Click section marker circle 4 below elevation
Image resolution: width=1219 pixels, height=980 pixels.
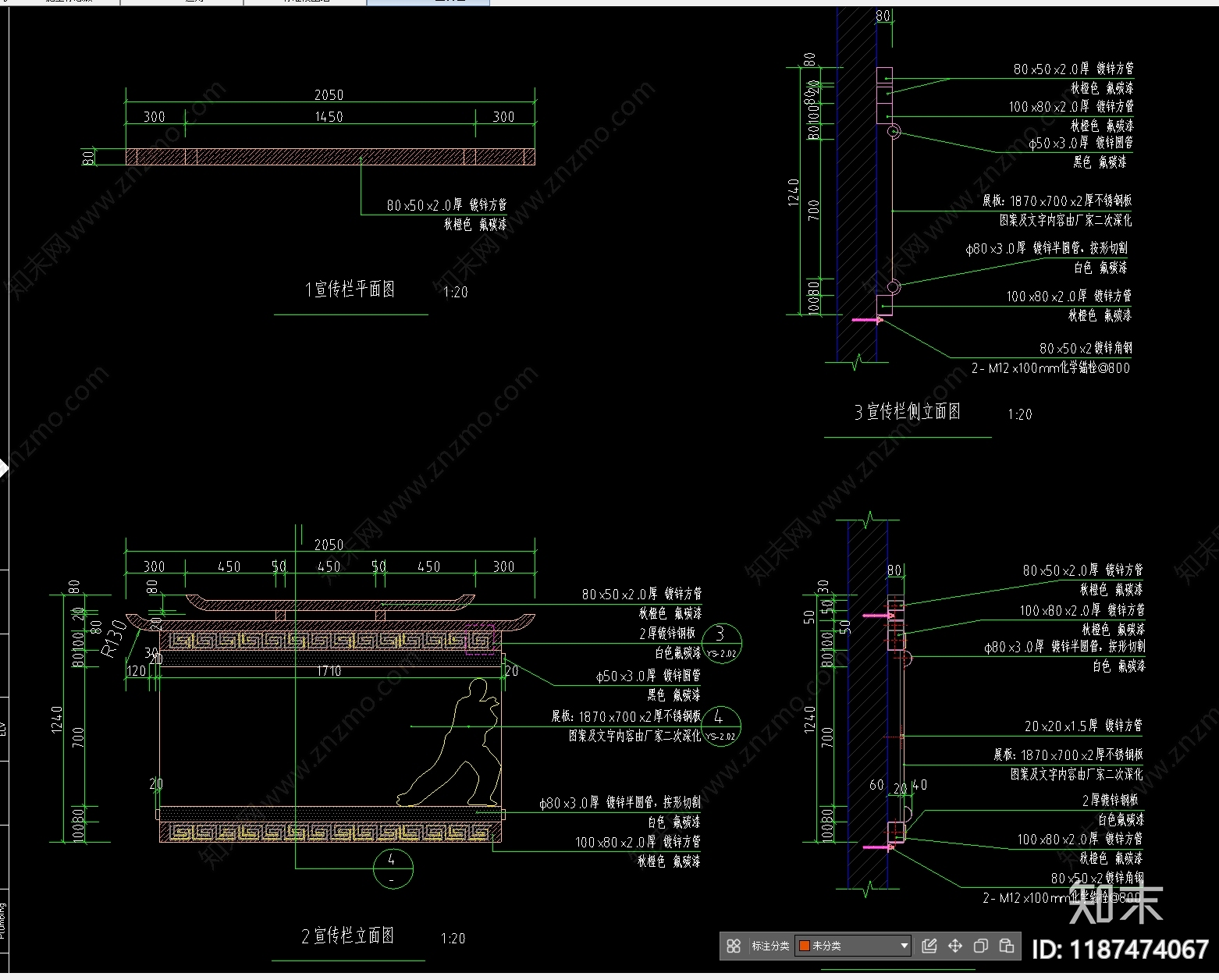pos(392,868)
